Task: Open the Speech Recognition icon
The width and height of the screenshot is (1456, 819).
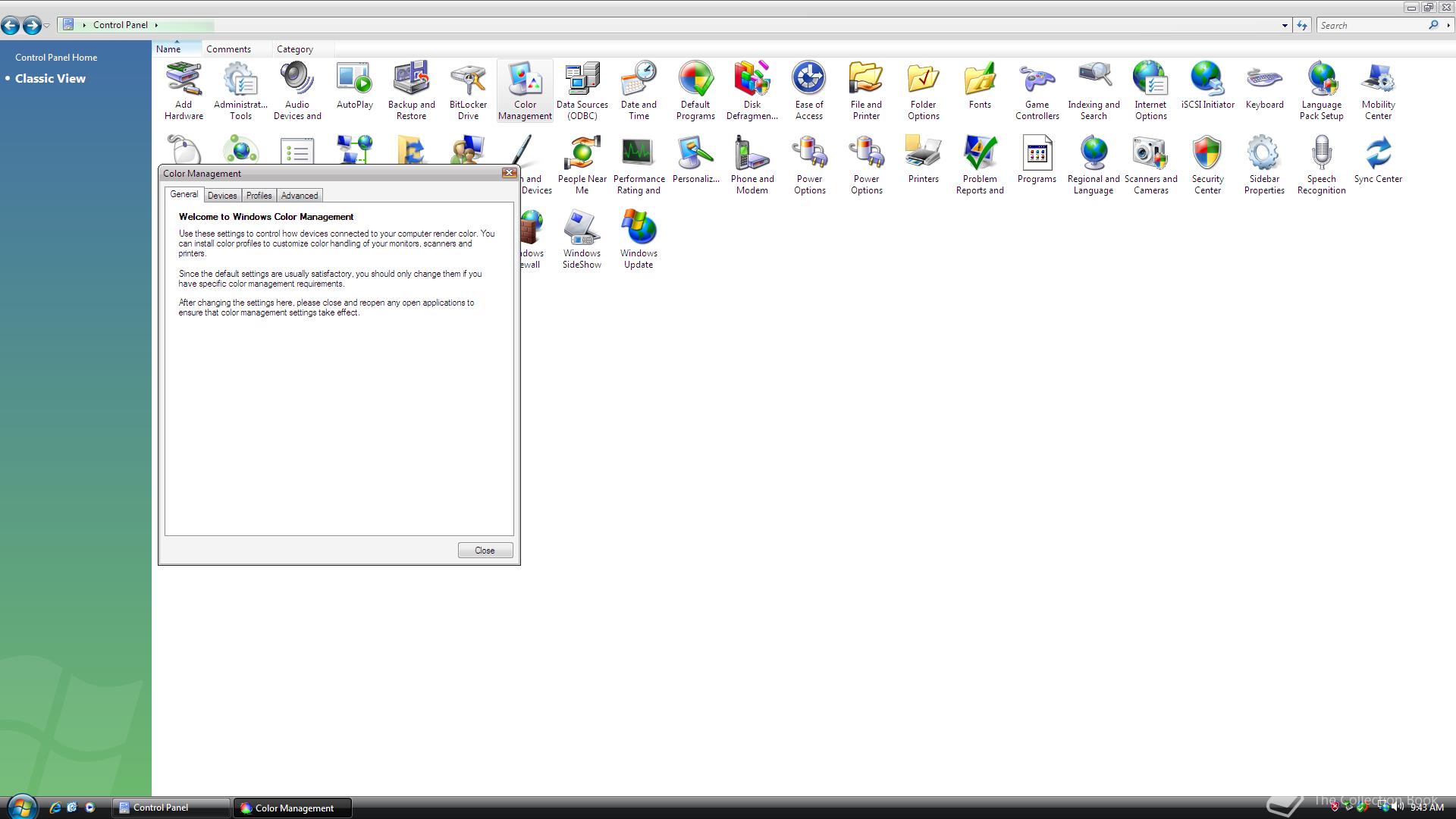Action: pos(1321,165)
